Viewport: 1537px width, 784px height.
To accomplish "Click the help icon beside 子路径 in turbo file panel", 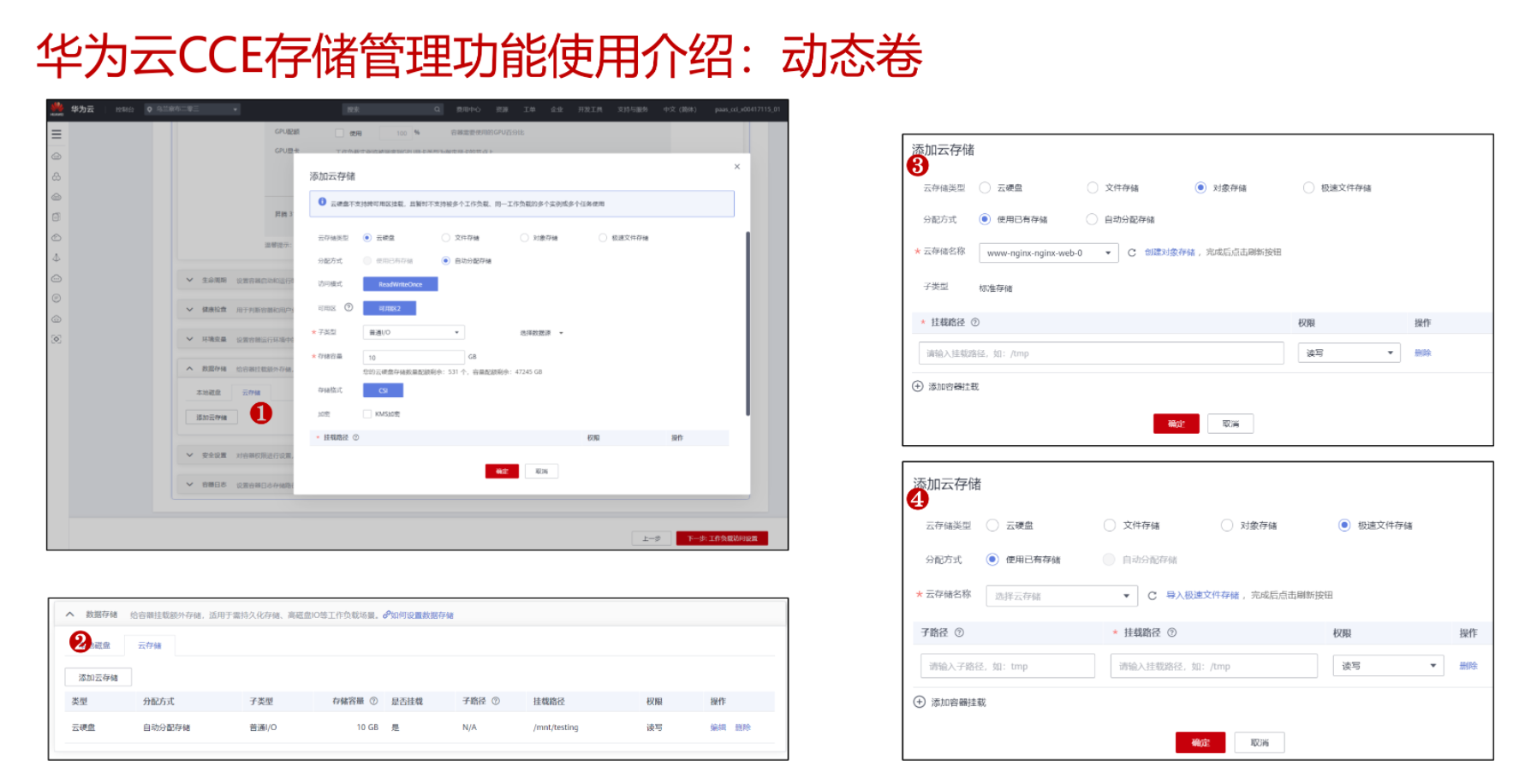I will 959,633.
